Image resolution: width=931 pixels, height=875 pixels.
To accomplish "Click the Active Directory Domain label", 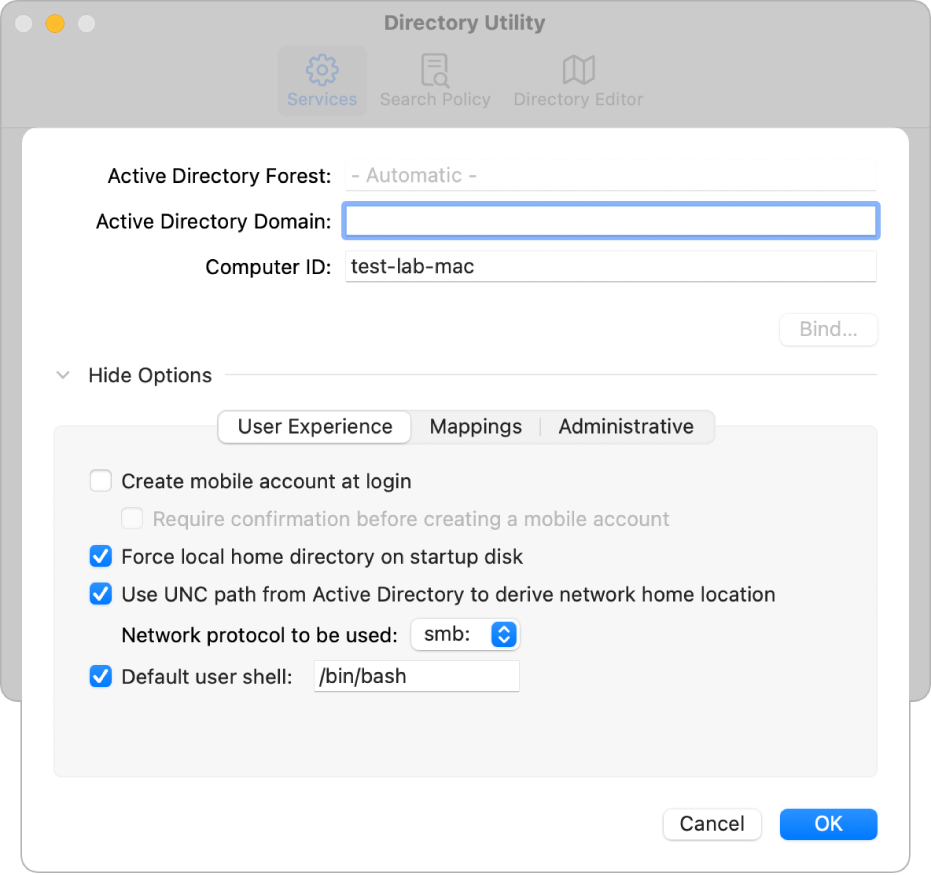I will click(214, 221).
